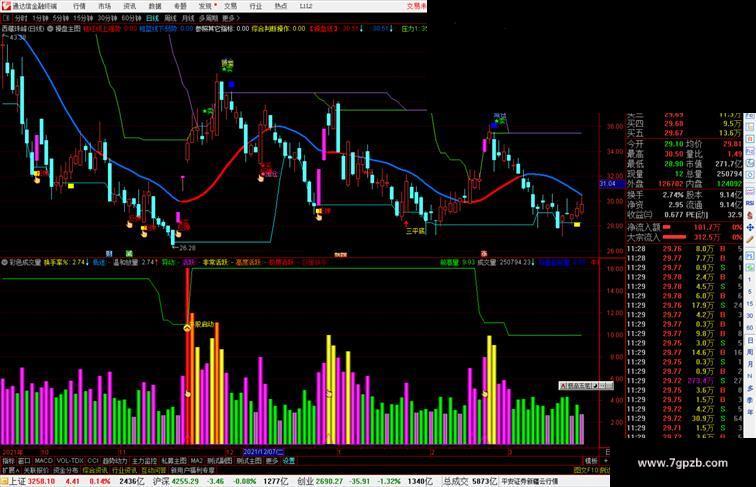This screenshot has height=487, width=756.
Task: Switch to the 60分钟 period tab
Action: coord(131,18)
